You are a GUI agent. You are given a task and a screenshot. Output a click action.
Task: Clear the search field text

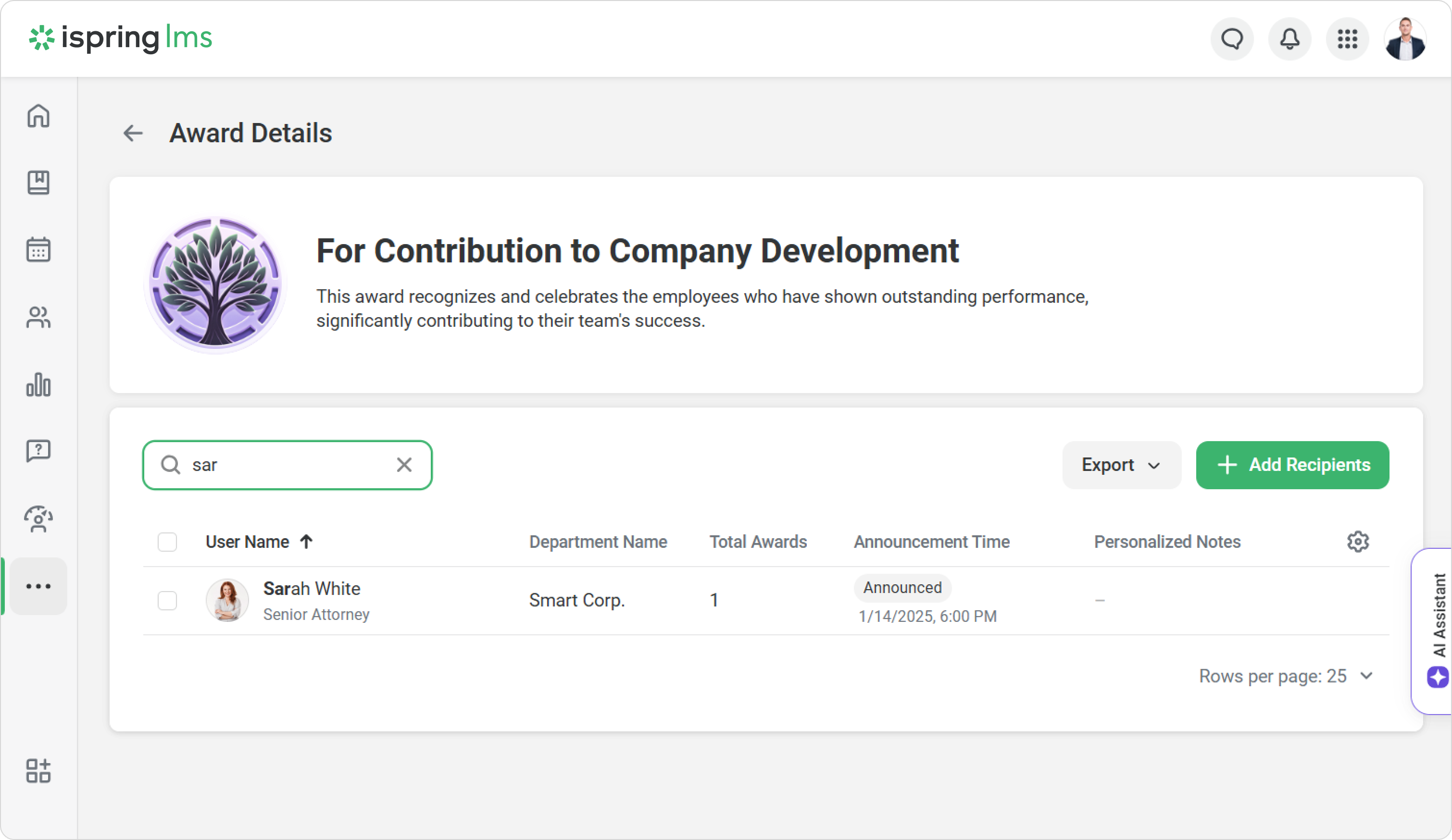404,465
